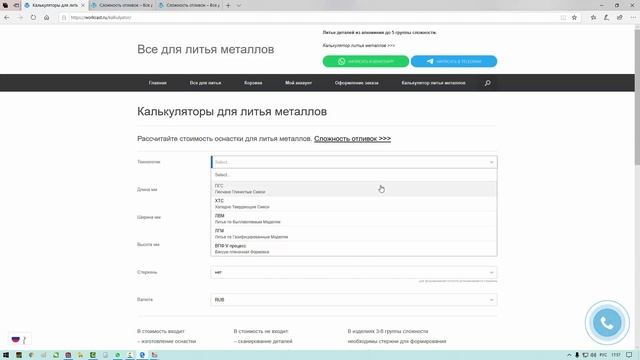The width and height of the screenshot is (640, 360).
Task: Open the favorites hub icon
Action: (593, 18)
